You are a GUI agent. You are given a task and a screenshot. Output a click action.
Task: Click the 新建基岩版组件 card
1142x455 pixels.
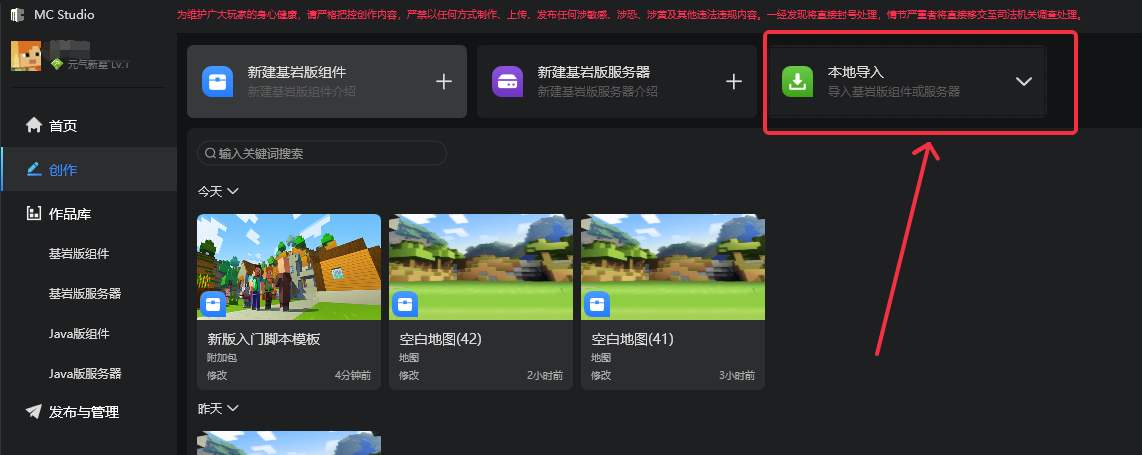327,82
